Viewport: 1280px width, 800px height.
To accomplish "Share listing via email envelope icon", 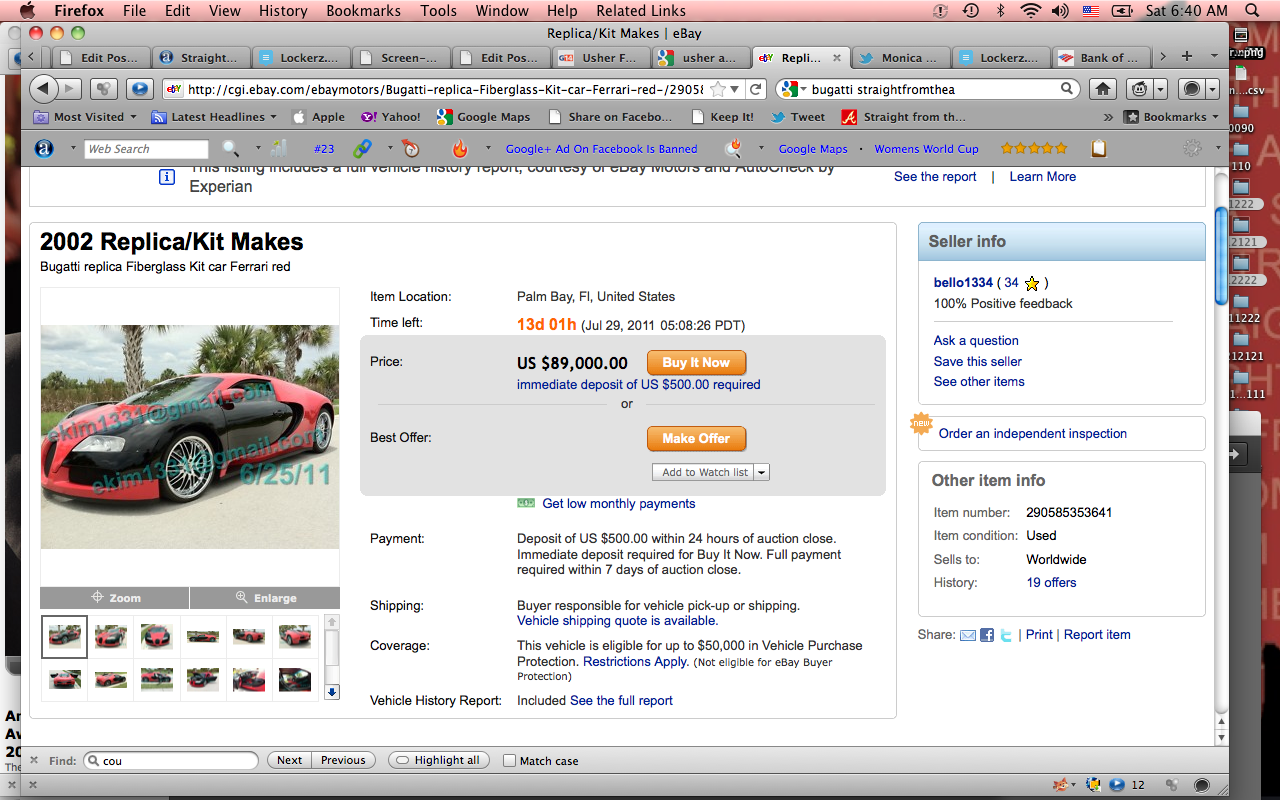I will coord(967,635).
